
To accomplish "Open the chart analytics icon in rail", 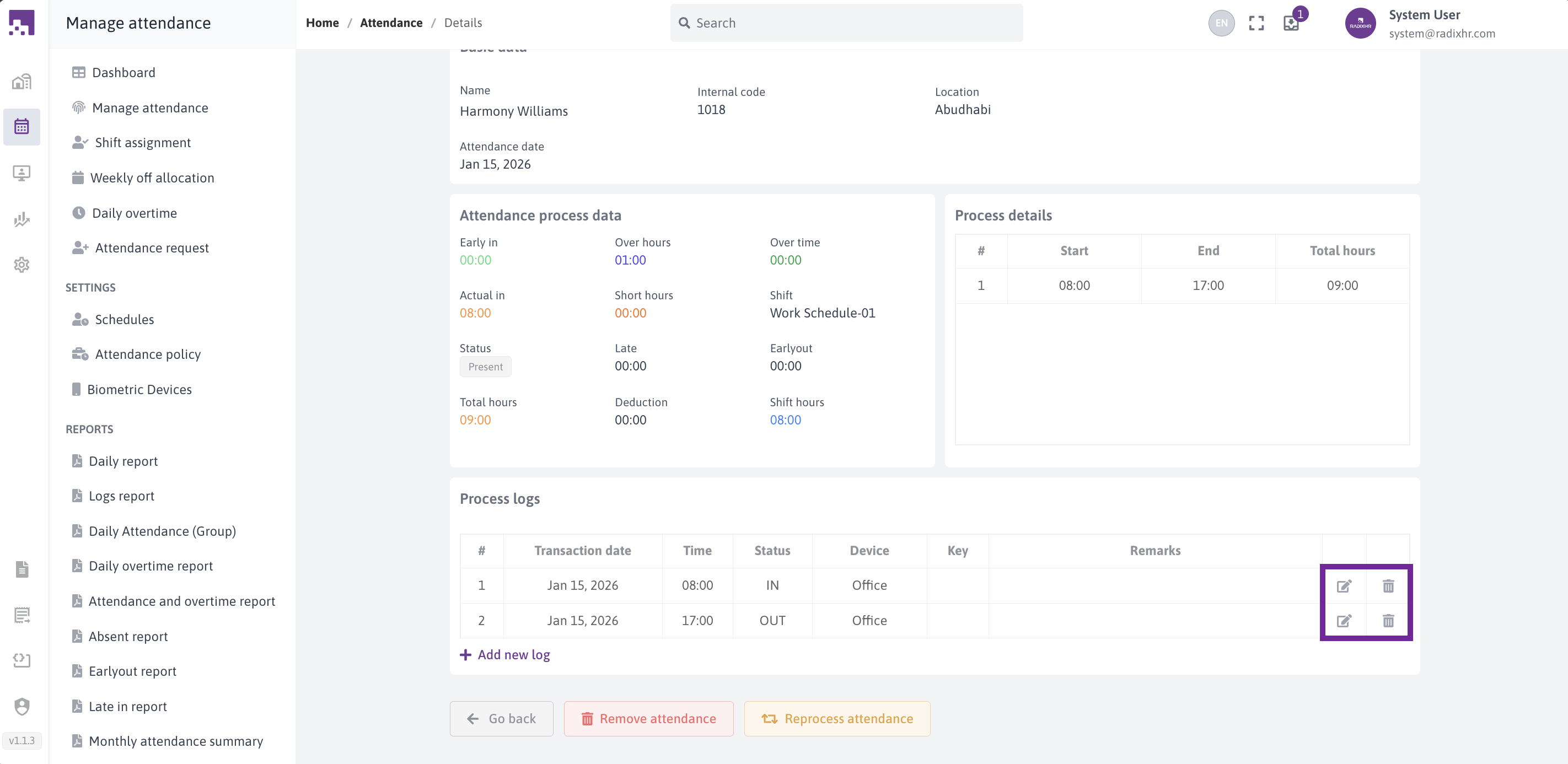I will coord(22,219).
